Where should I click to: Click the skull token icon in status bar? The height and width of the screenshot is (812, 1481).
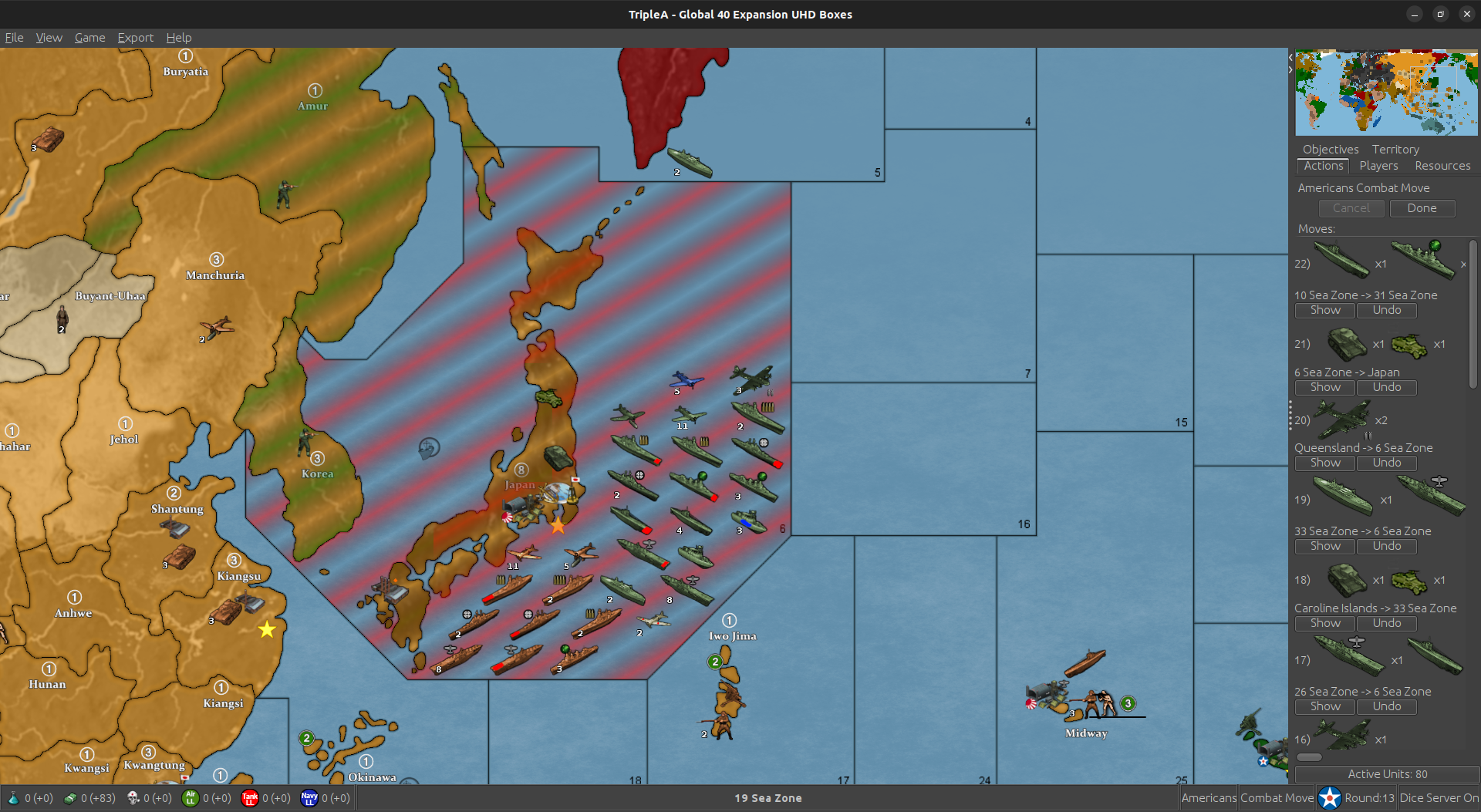click(x=133, y=798)
